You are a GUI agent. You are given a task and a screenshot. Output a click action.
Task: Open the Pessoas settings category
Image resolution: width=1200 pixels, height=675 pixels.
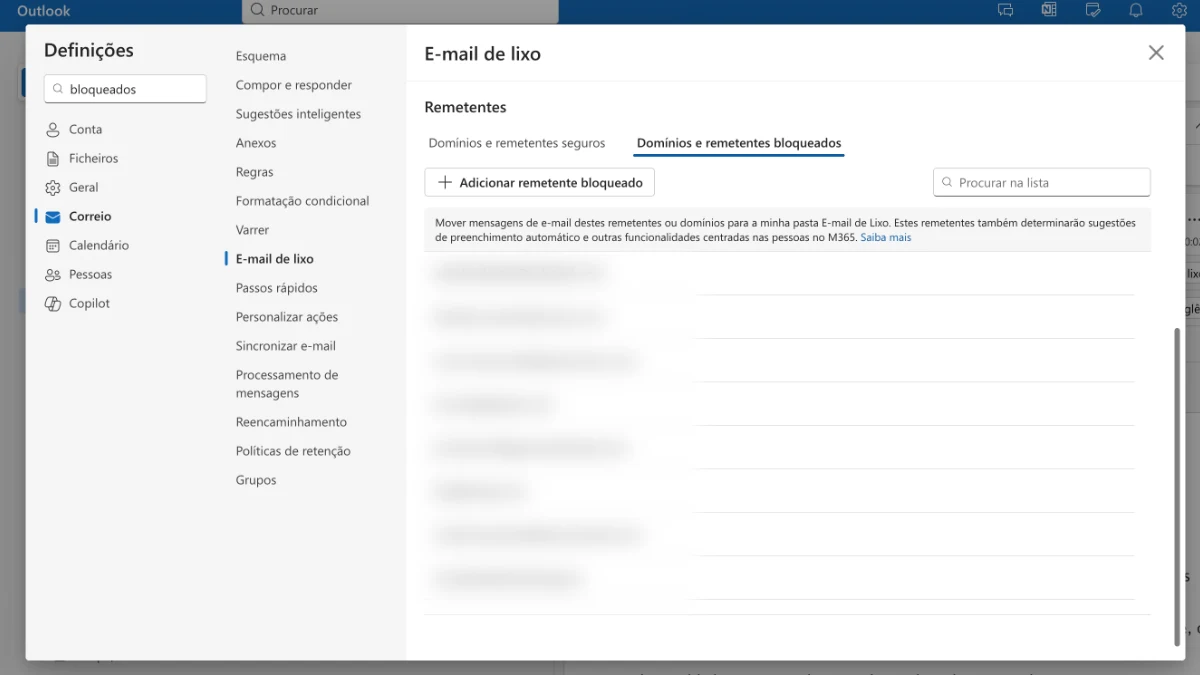90,274
